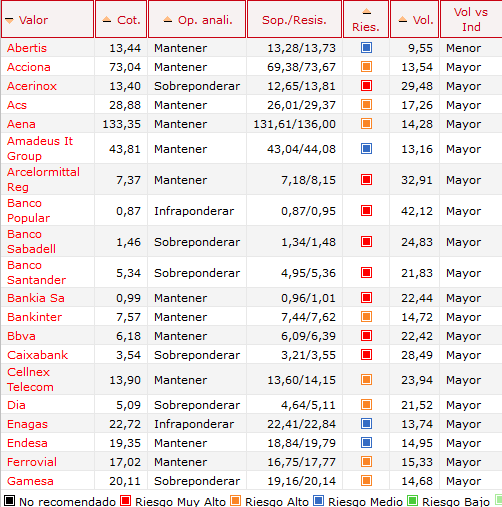Click the Riesgo Muy Alto legend swatch

[126, 501]
